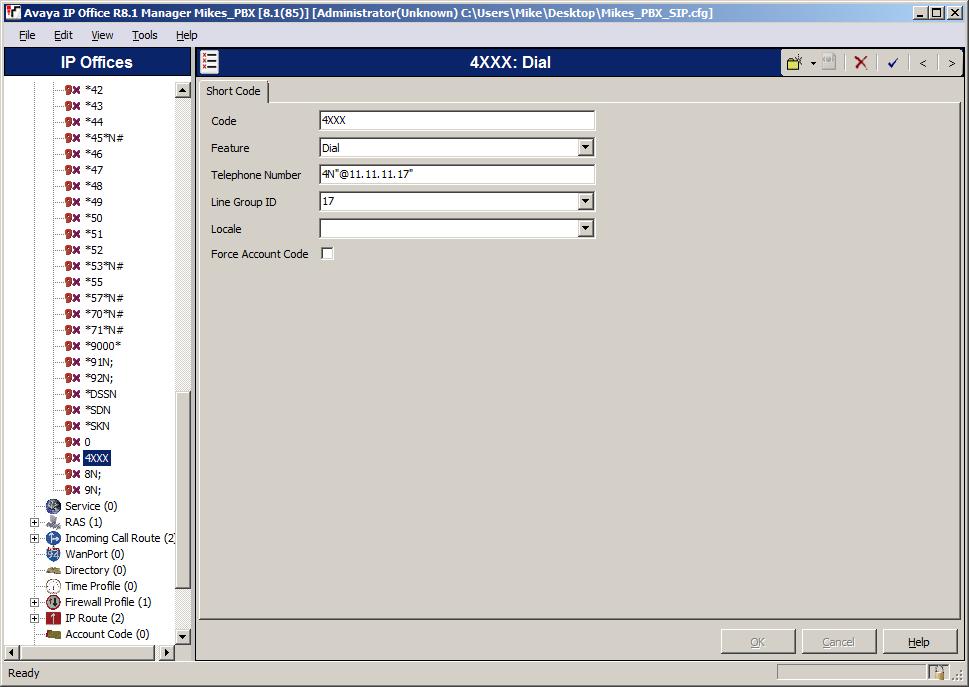The image size is (969, 687).
Task: Click the tree scroll up arrow
Action: pyautogui.click(x=182, y=90)
